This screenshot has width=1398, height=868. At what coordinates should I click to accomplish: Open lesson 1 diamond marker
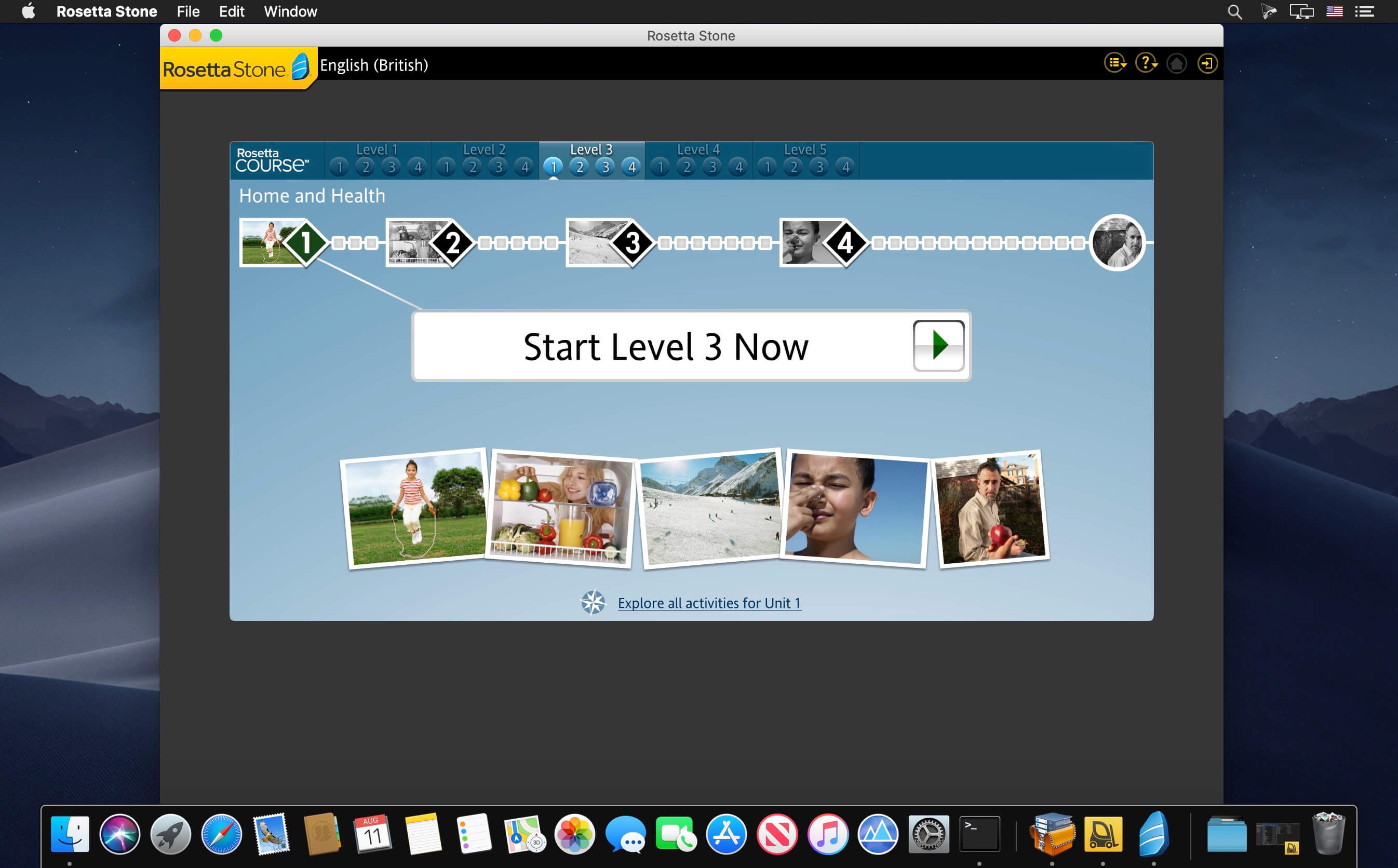point(306,242)
